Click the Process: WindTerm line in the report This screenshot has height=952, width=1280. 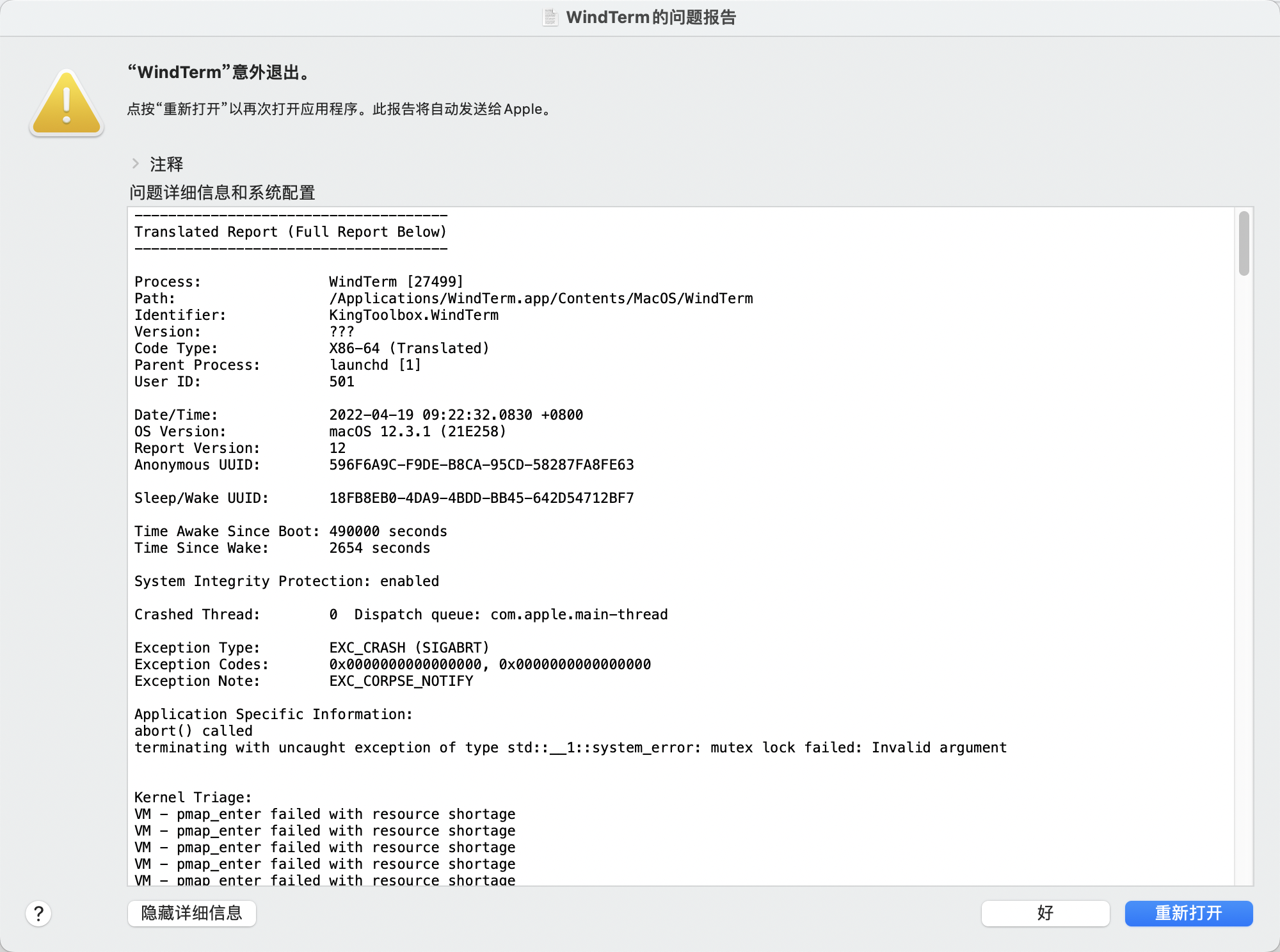click(299, 282)
